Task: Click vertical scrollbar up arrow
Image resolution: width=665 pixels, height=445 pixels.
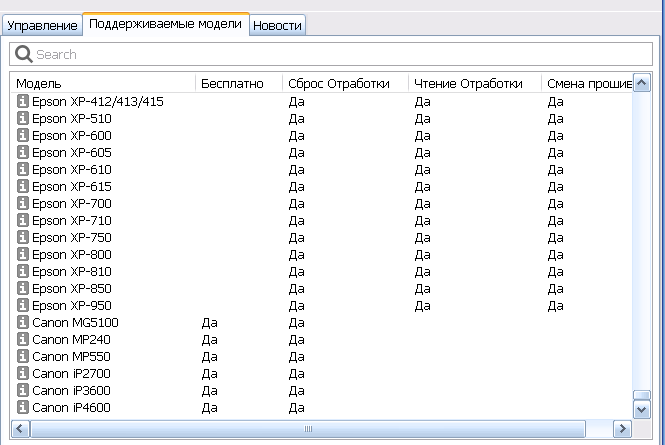Action: (642, 83)
